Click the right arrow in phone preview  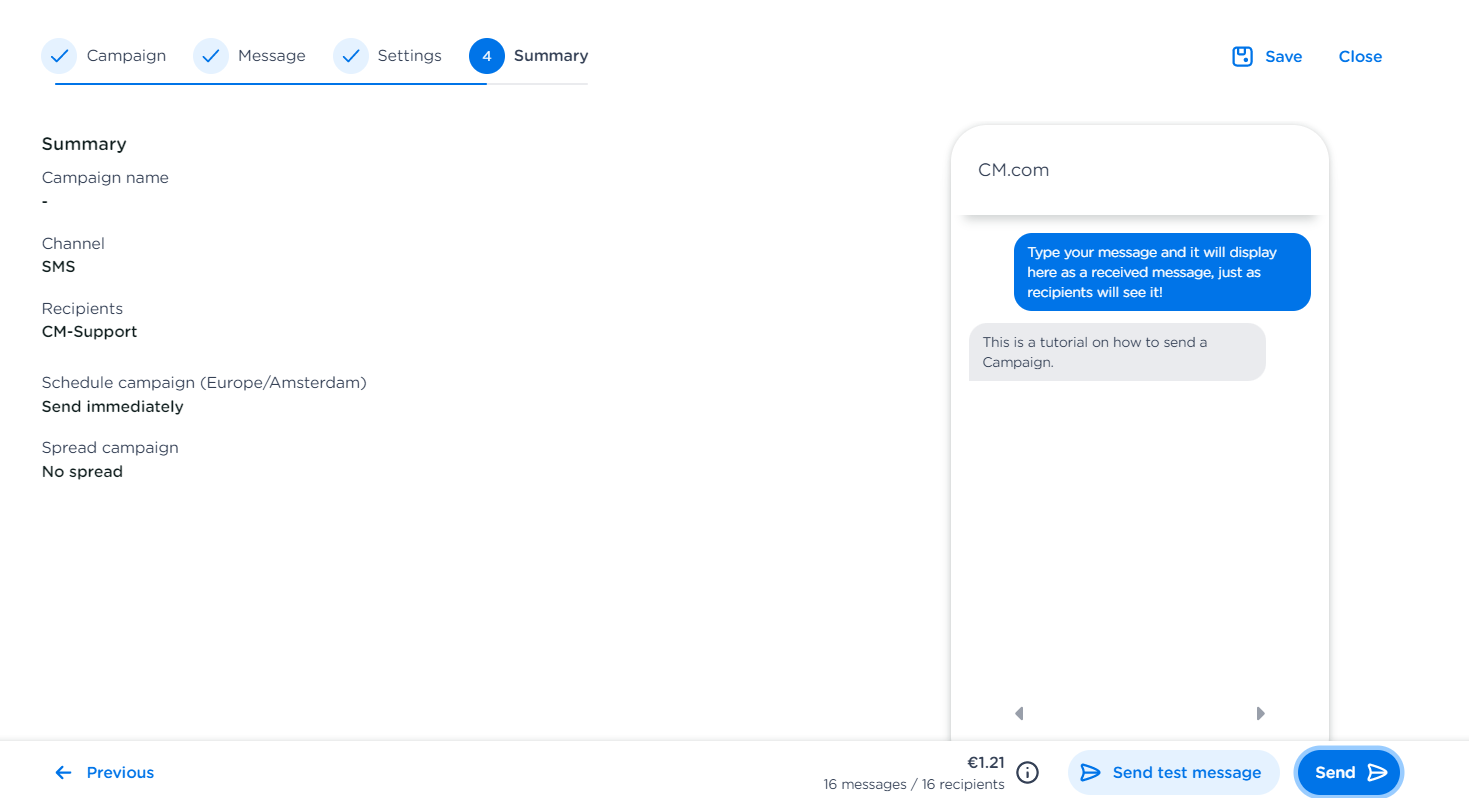tap(1260, 713)
